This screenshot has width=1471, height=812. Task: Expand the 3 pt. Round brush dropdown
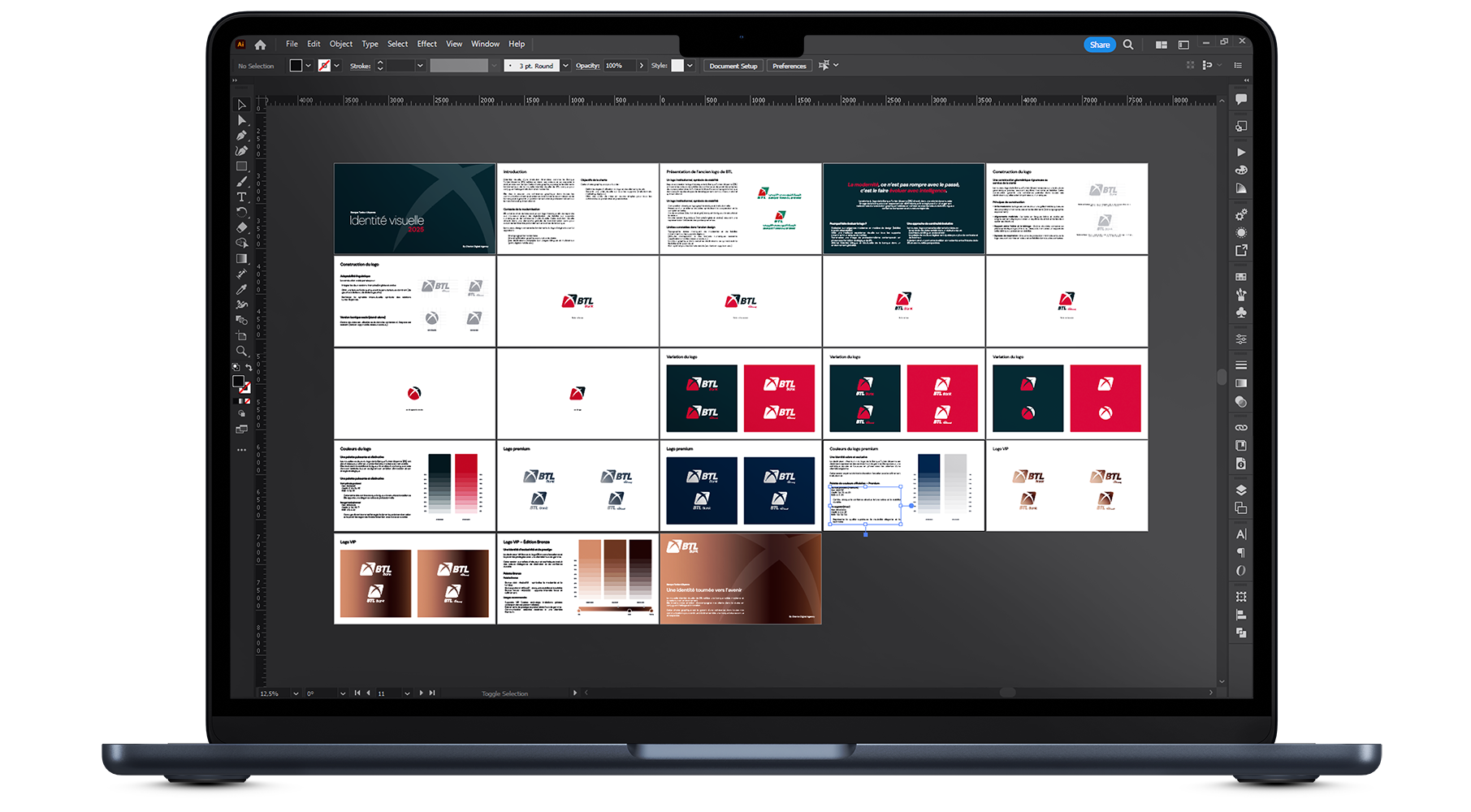point(565,66)
